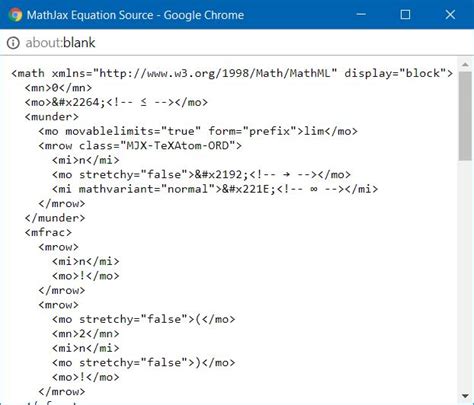Close the MathJax Equation Source window
The image size is (474, 405).
pyautogui.click(x=450, y=15)
